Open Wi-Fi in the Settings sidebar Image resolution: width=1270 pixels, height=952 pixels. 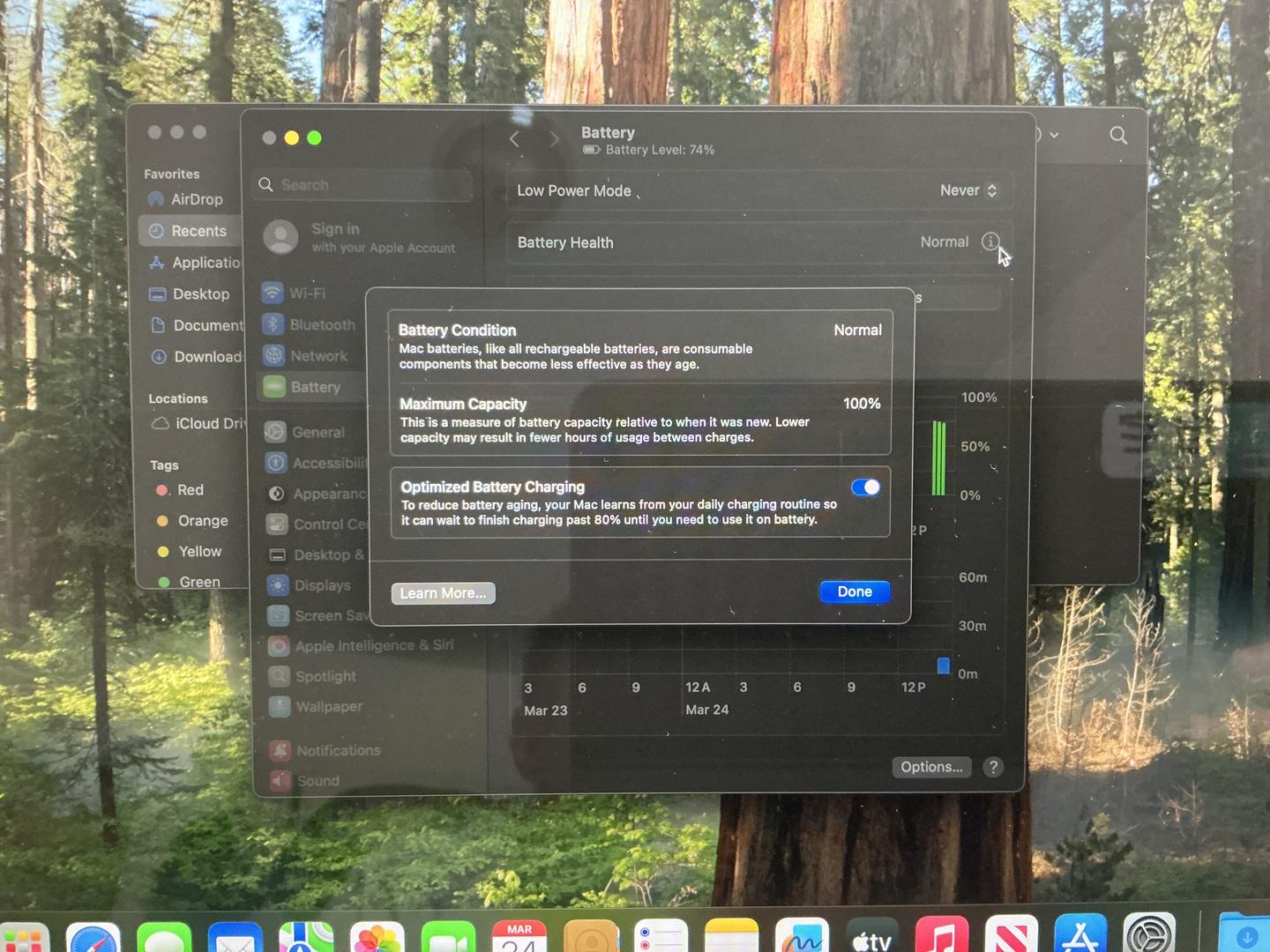(x=295, y=293)
